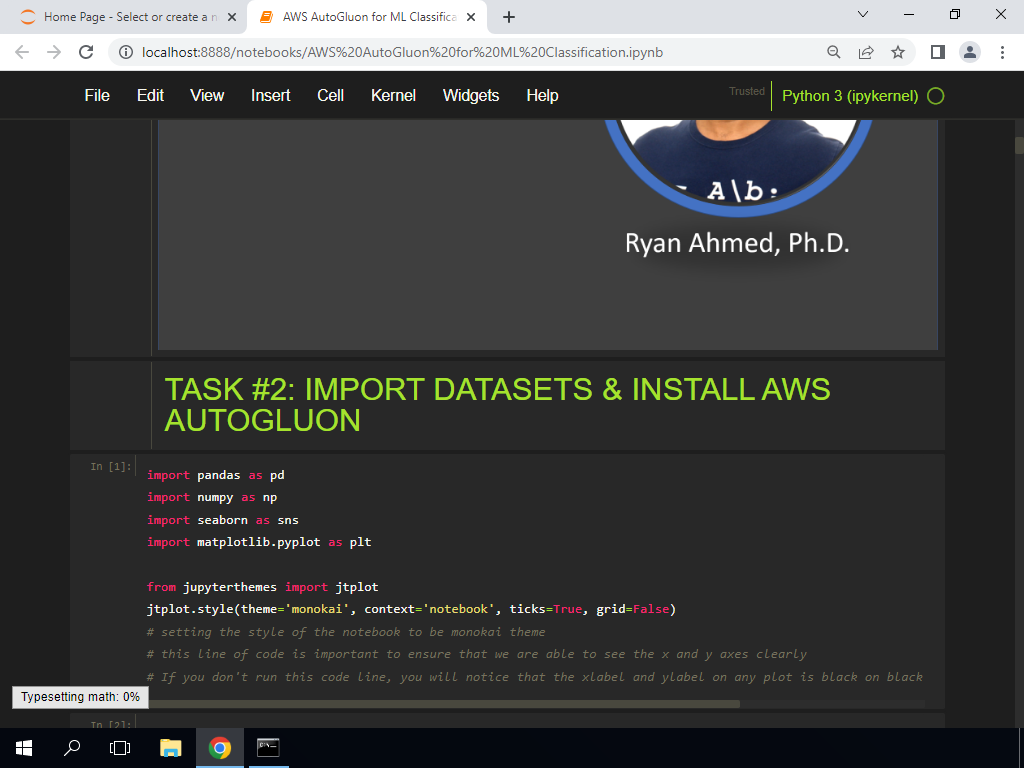Screen dimensions: 1024x768
Task: Click the monokai theme comment line
Action: [346, 632]
